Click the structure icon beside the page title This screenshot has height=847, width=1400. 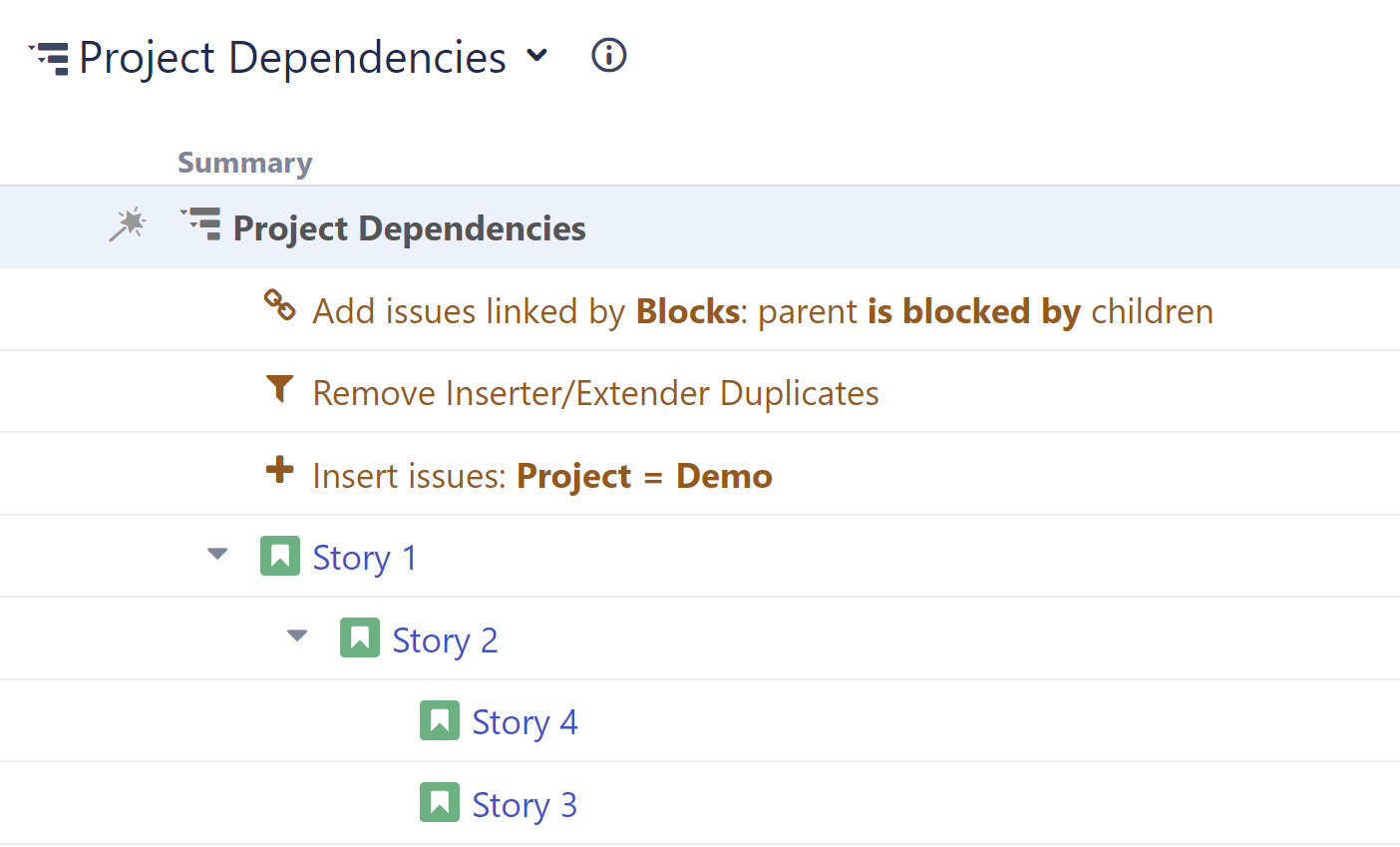coord(48,58)
